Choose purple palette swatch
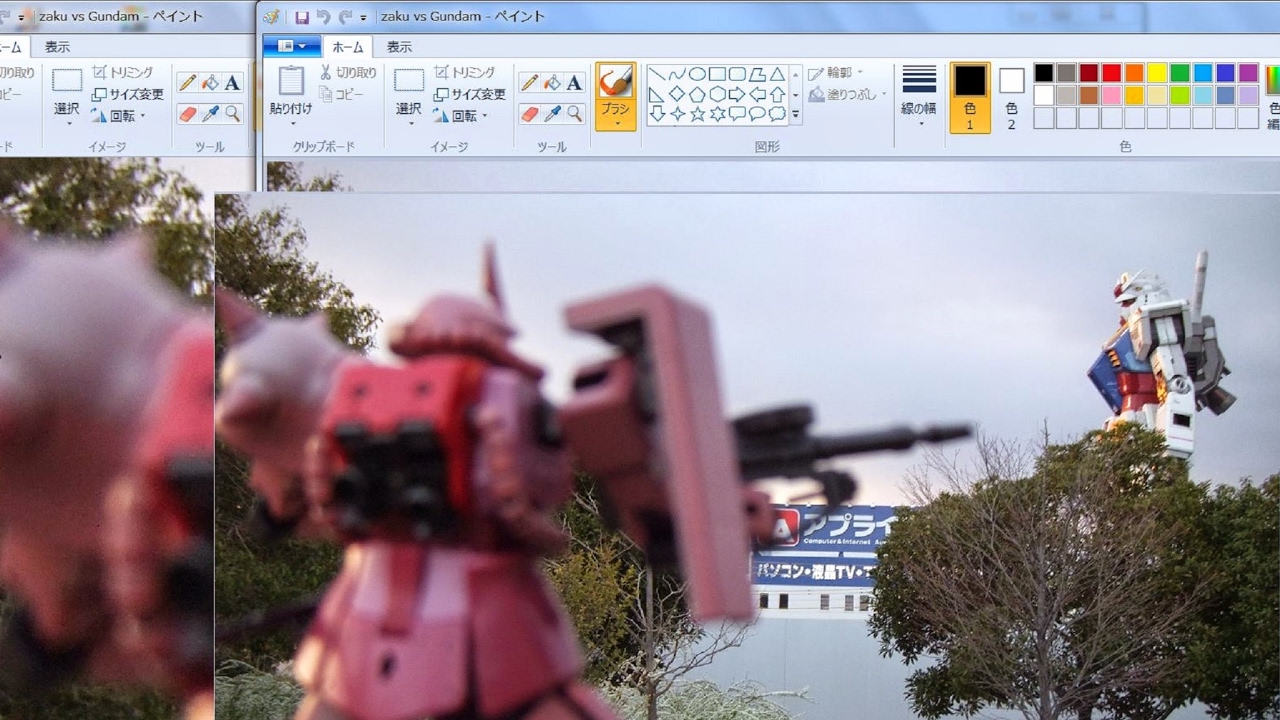1280x720 pixels. pos(1248,73)
